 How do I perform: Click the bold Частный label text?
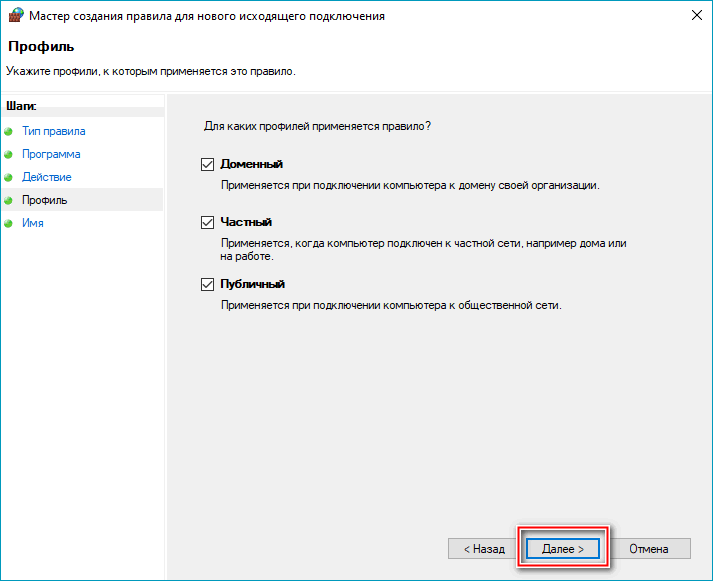(x=246, y=222)
